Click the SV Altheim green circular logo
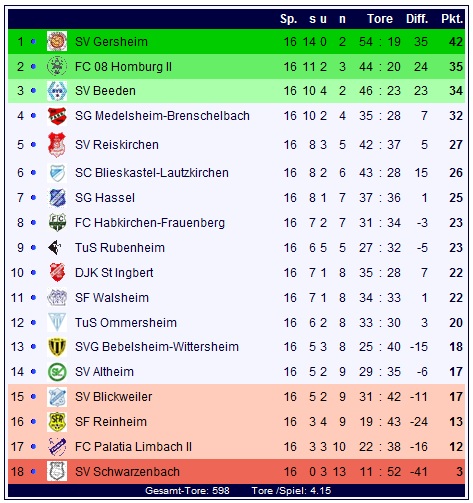473x503 pixels. point(57,372)
